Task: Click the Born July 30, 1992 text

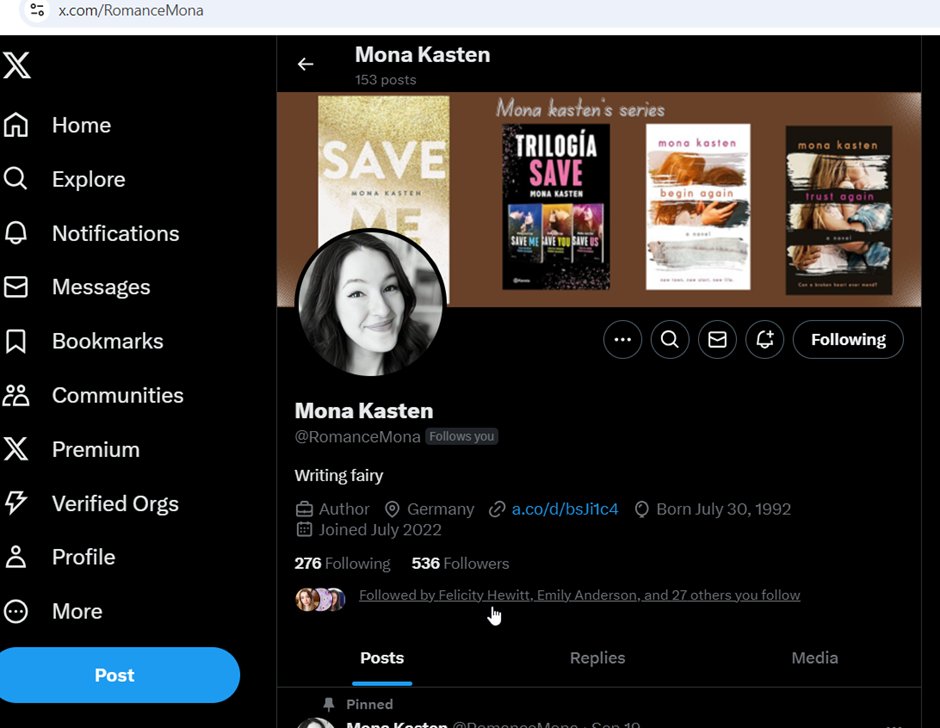Action: click(724, 509)
